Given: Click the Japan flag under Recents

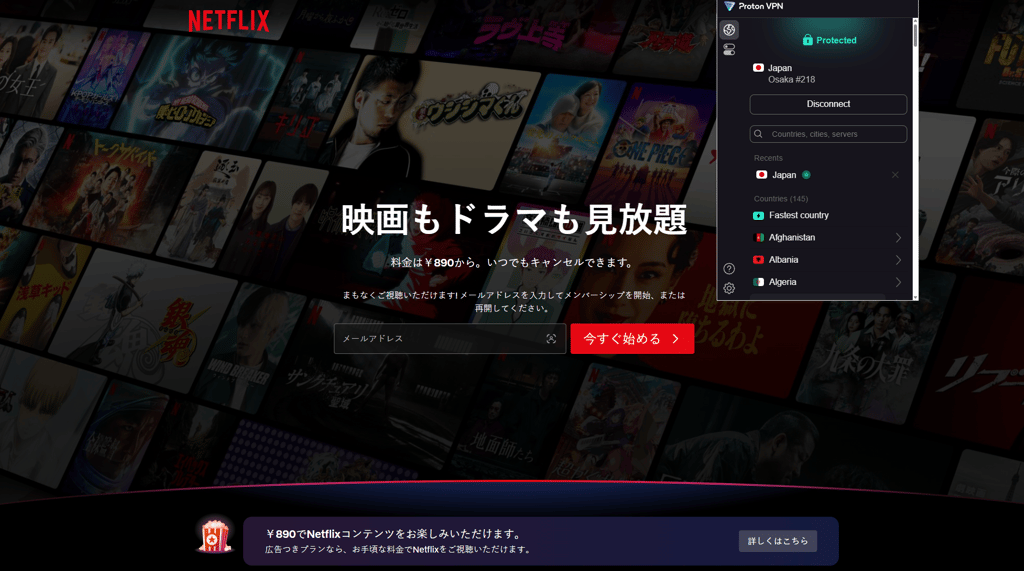Looking at the screenshot, I should click(761, 174).
